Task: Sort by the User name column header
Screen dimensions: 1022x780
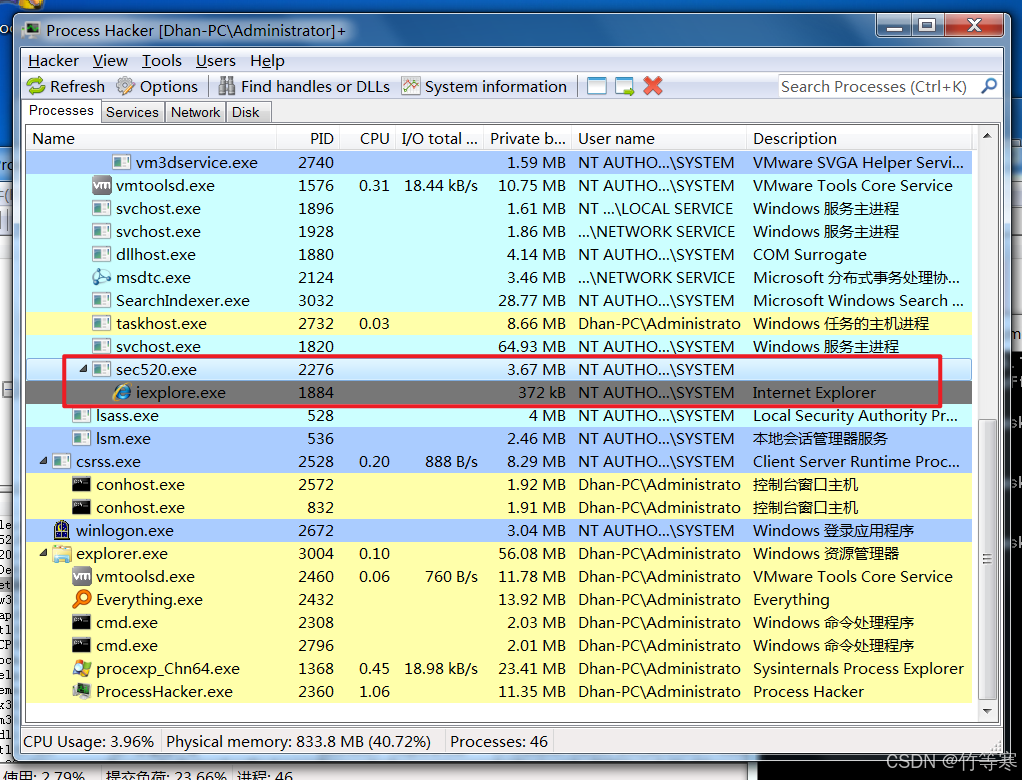Action: 616,139
